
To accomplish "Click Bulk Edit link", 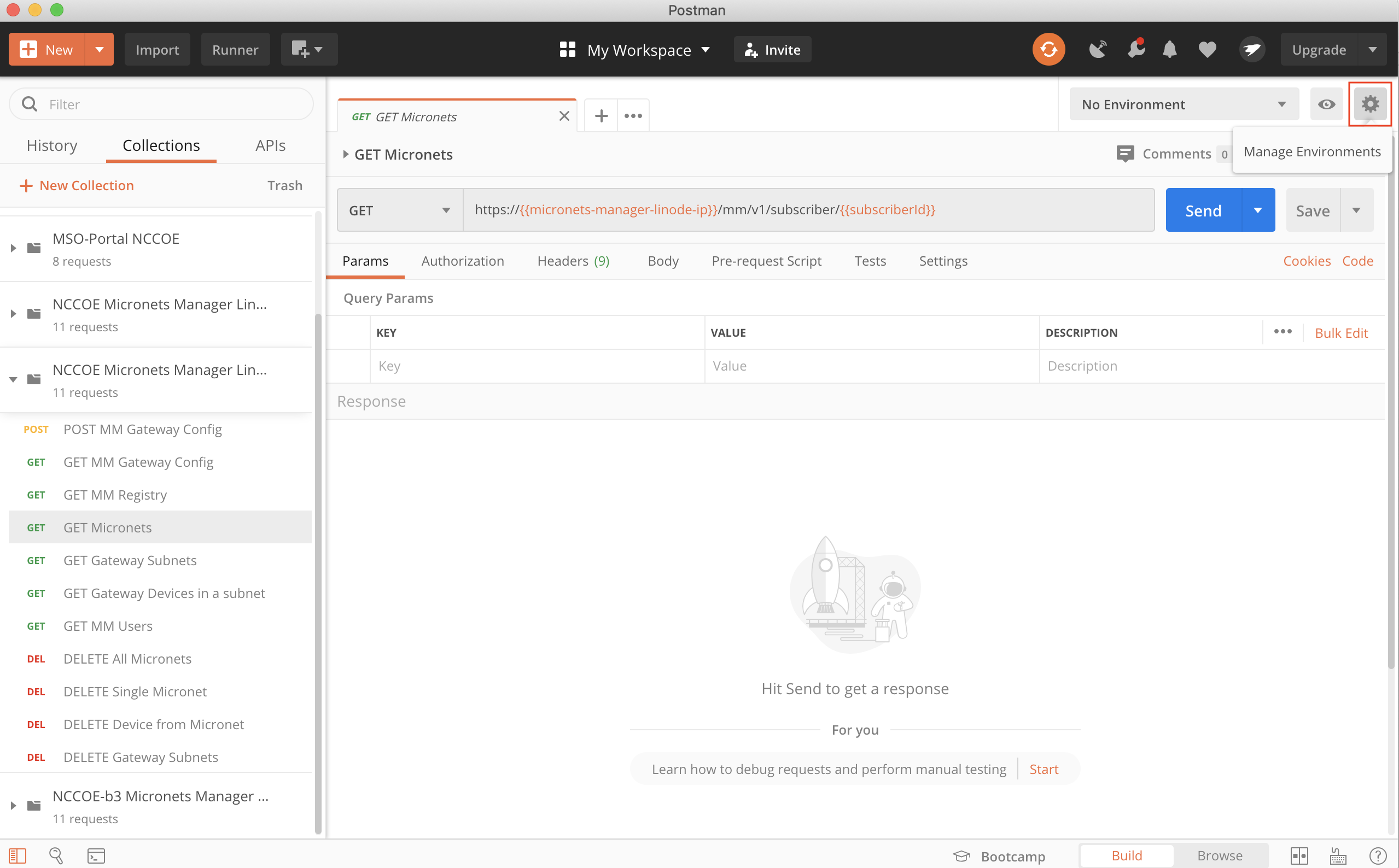I will pos(1341,332).
